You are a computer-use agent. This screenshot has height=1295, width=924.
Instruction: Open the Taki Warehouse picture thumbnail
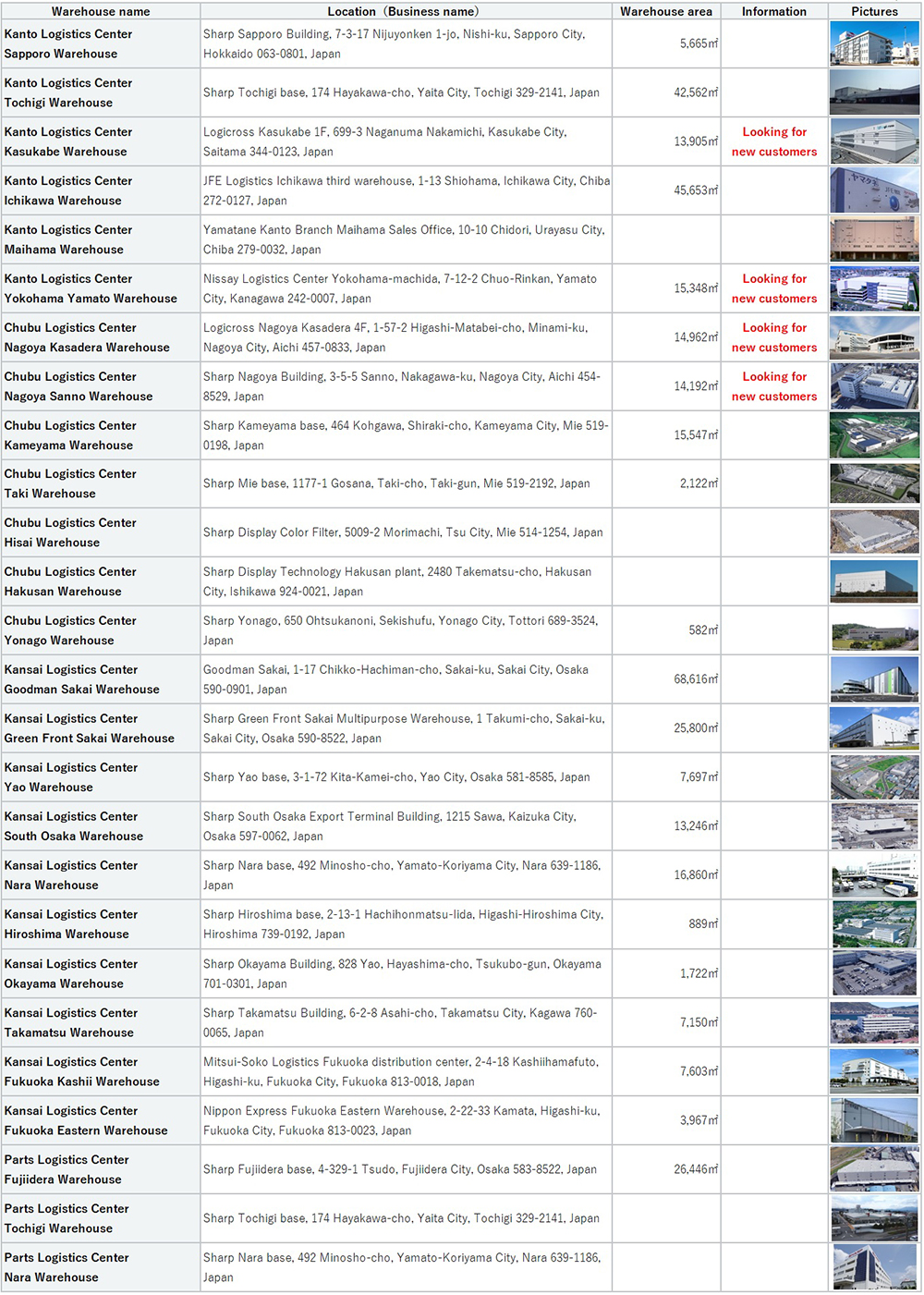[874, 483]
